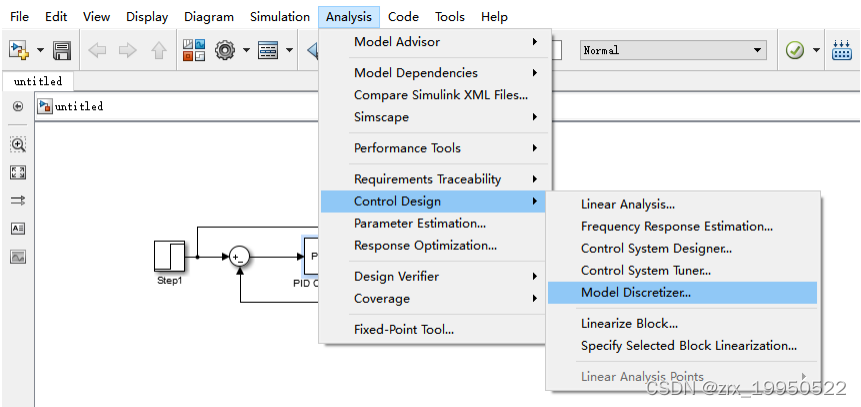Click the New Model toolbar icon
Screen dimensions: 861x407
(x=19, y=51)
